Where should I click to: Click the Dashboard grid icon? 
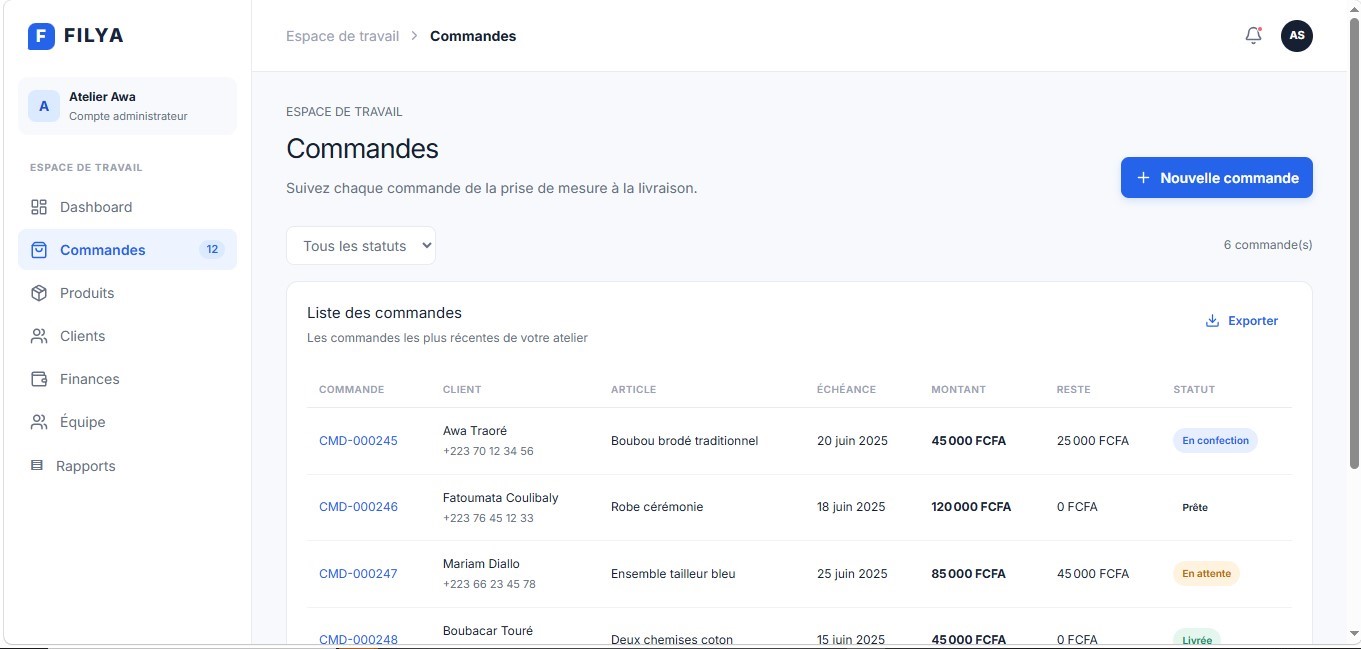pos(39,207)
